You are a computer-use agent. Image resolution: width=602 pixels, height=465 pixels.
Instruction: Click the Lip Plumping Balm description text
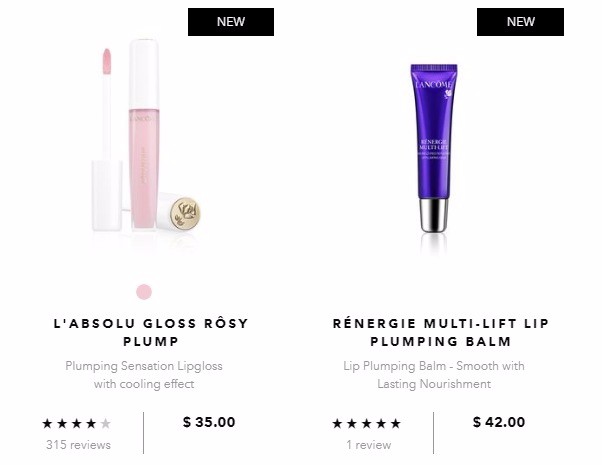(x=434, y=375)
